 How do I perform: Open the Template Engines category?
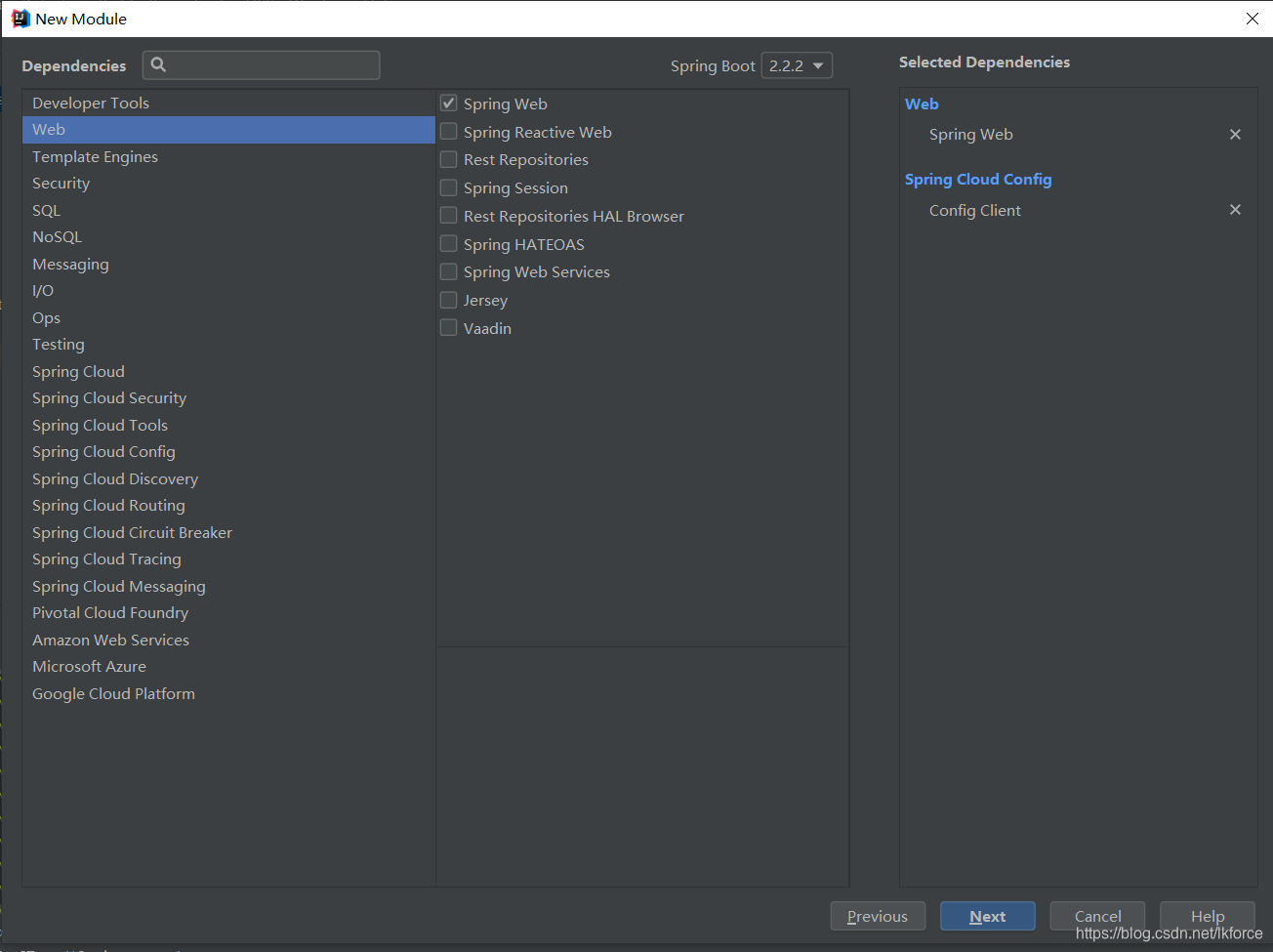[x=228, y=156]
